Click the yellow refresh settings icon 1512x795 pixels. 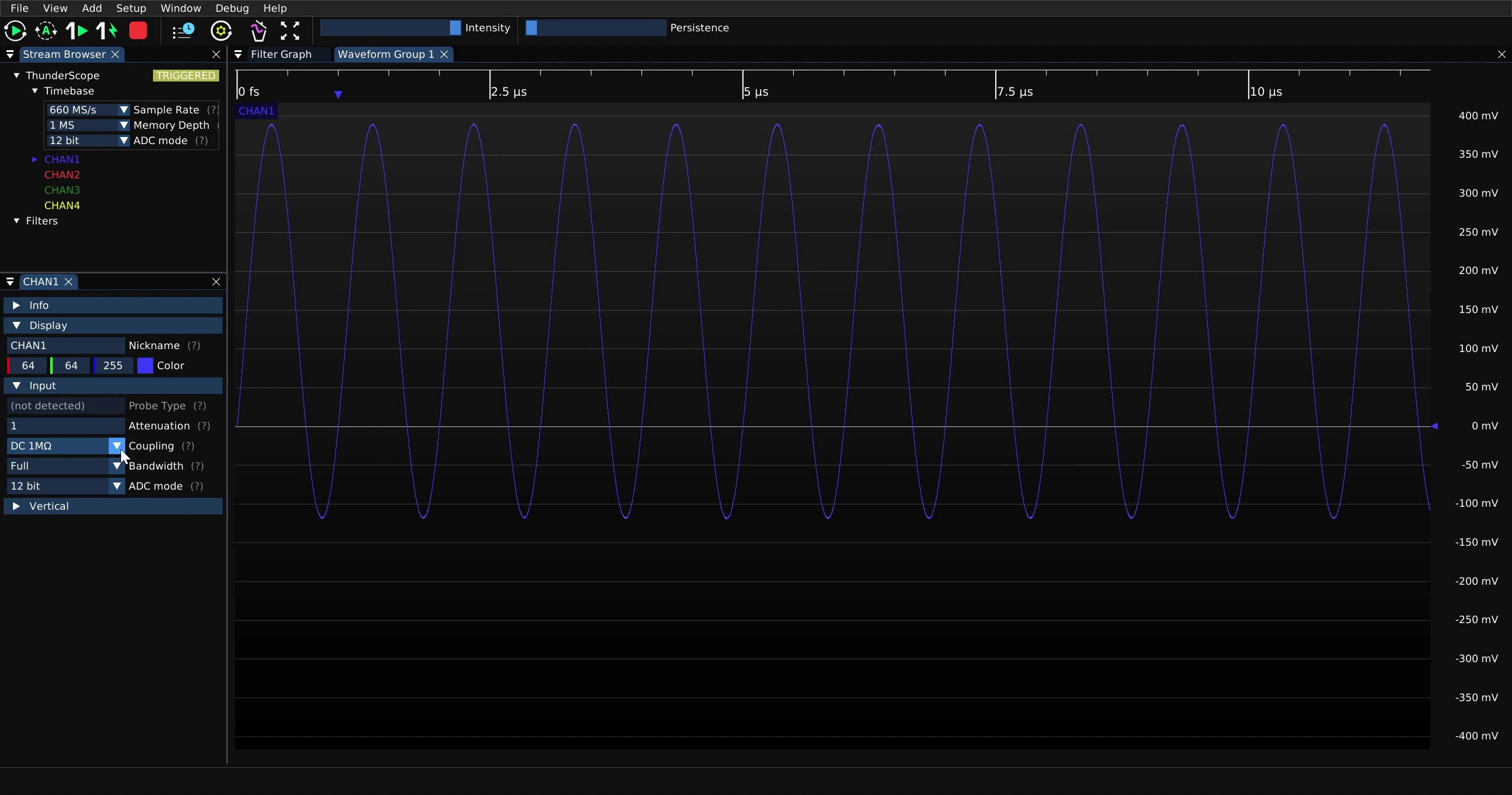coord(221,31)
